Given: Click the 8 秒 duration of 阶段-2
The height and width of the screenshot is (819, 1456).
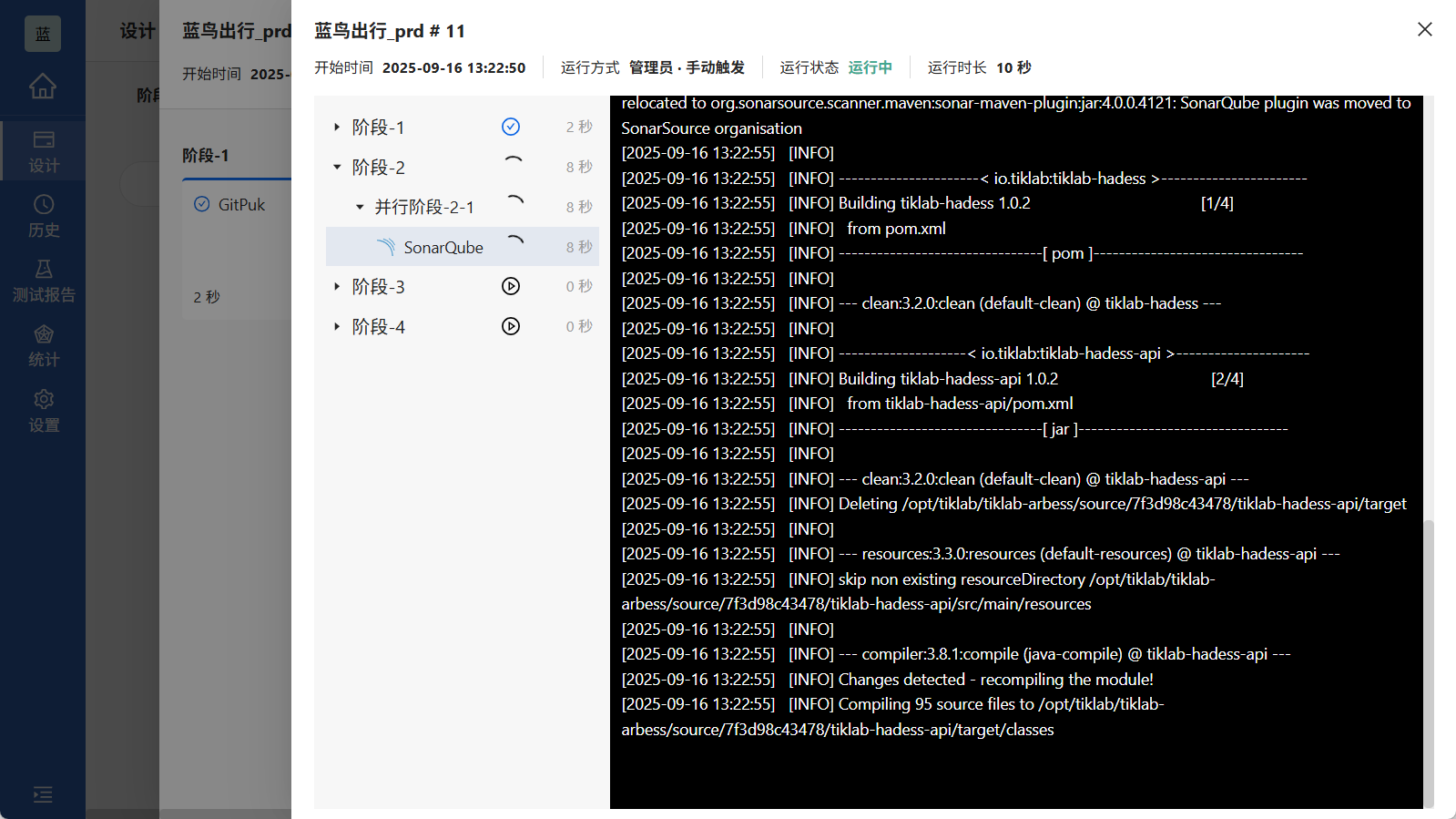Looking at the screenshot, I should coord(579,167).
